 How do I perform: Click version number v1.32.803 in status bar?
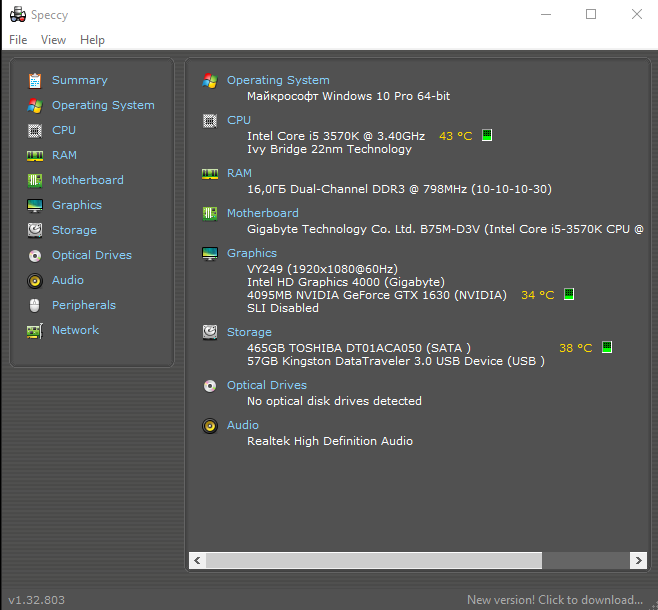pos(37,600)
